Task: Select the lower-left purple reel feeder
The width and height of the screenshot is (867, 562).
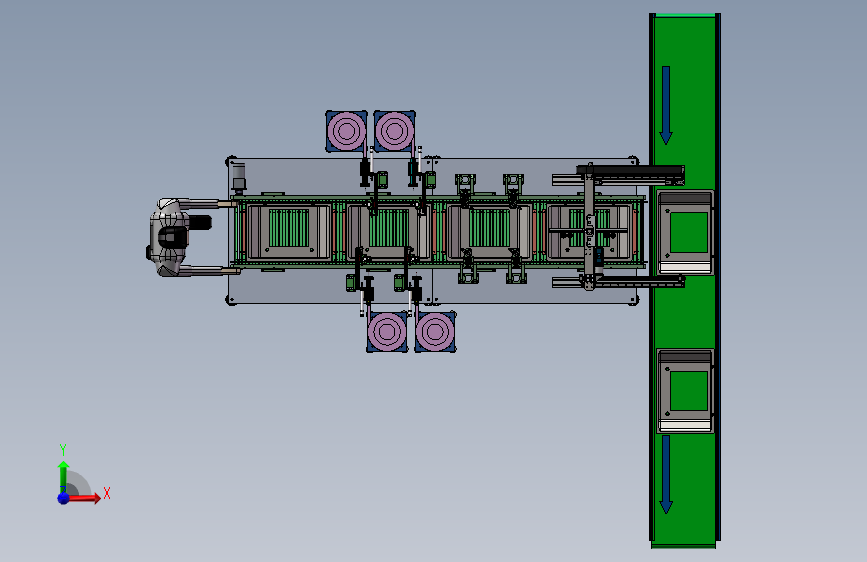Action: click(x=387, y=331)
